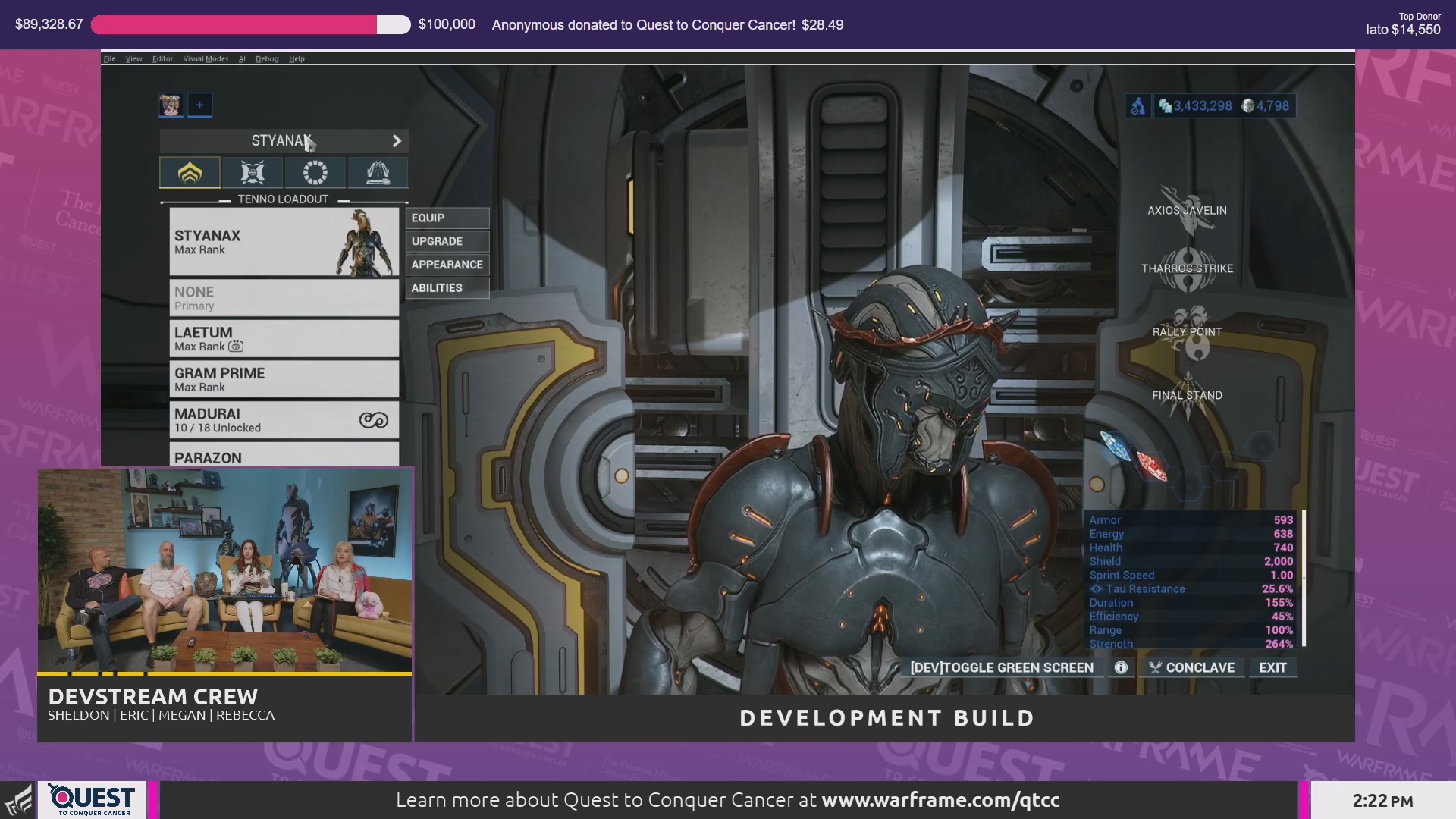Image resolution: width=1456 pixels, height=819 pixels.
Task: Select the PARAZON slot
Action: click(x=284, y=455)
